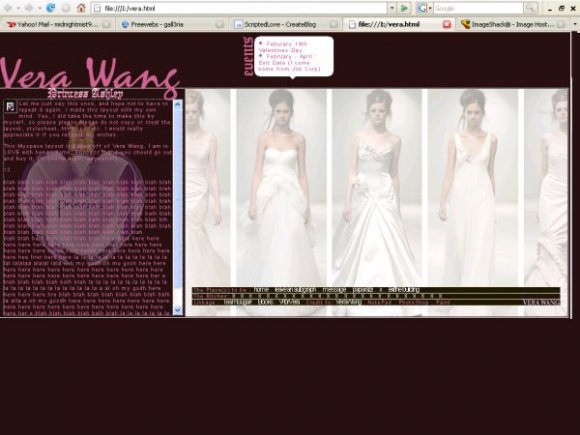
Task: Click the text box vertical scrollbar thumb
Action: click(178, 199)
